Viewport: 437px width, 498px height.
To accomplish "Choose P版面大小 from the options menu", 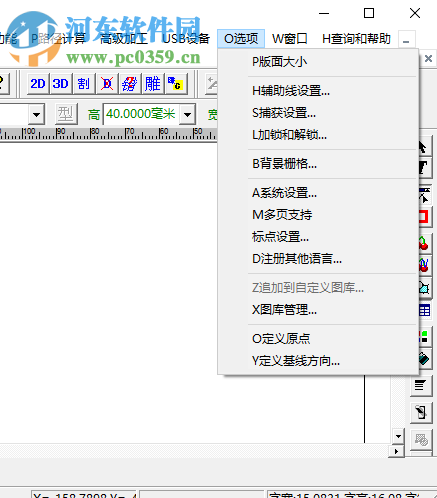I will point(318,62).
